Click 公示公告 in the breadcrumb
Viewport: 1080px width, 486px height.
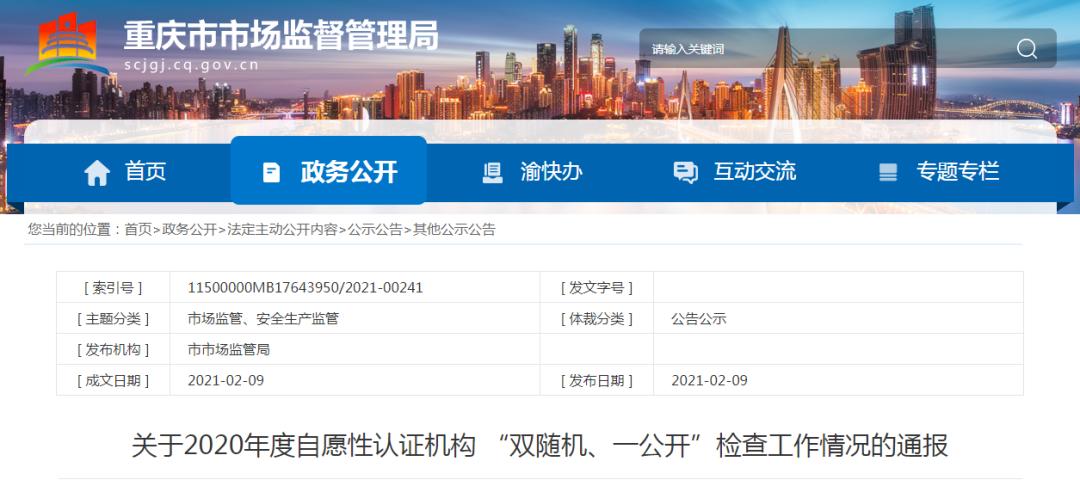point(375,230)
